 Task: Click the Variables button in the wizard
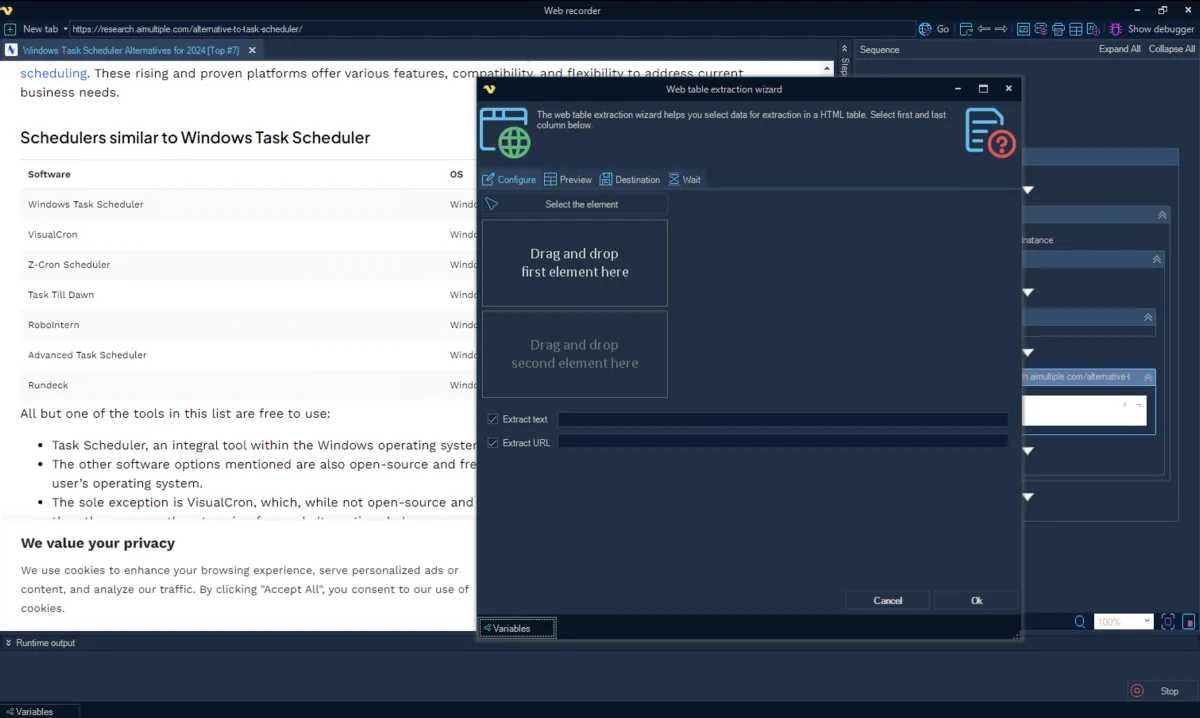click(x=517, y=628)
